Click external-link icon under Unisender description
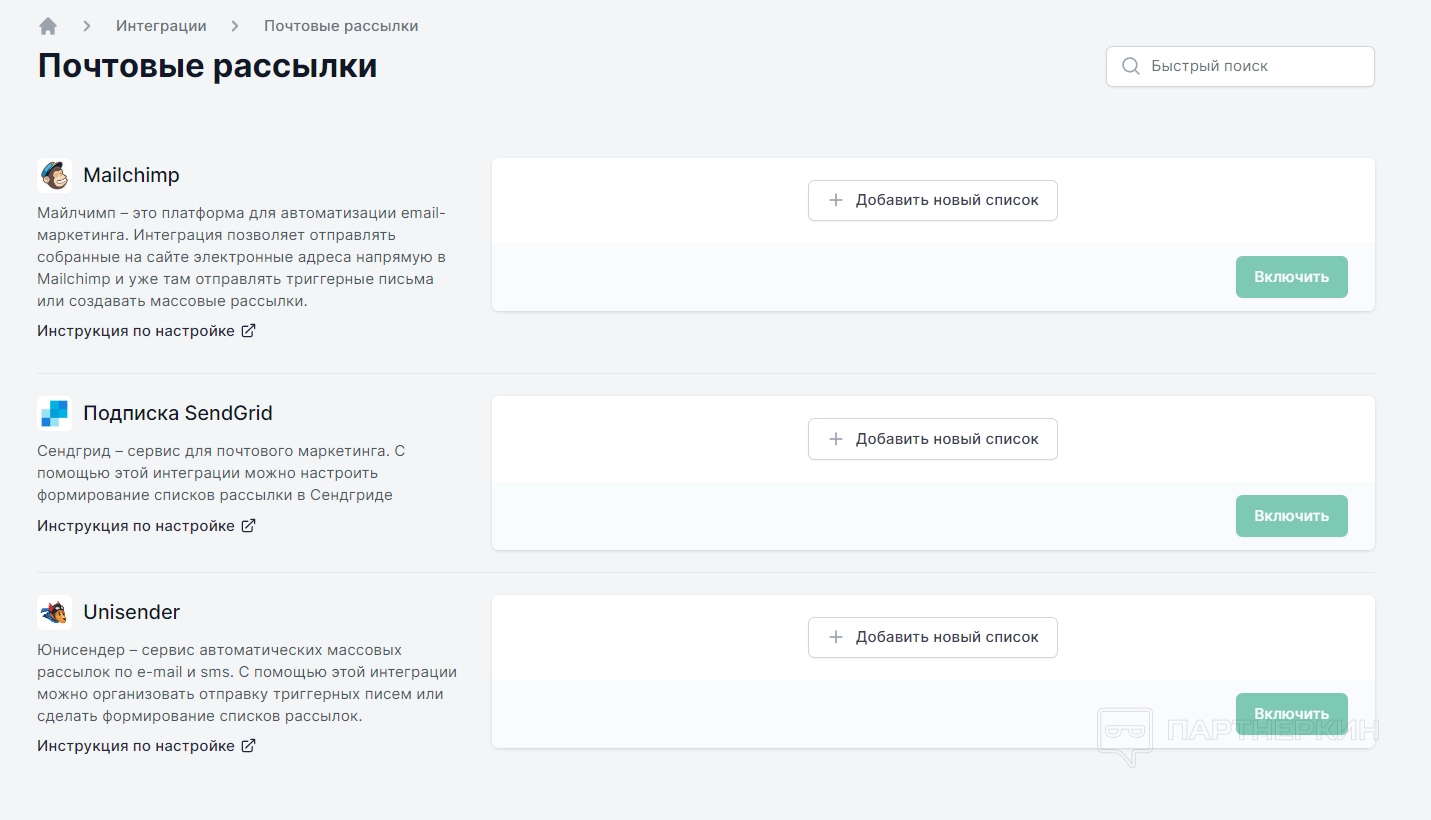Image resolution: width=1431 pixels, height=820 pixels. 249,746
